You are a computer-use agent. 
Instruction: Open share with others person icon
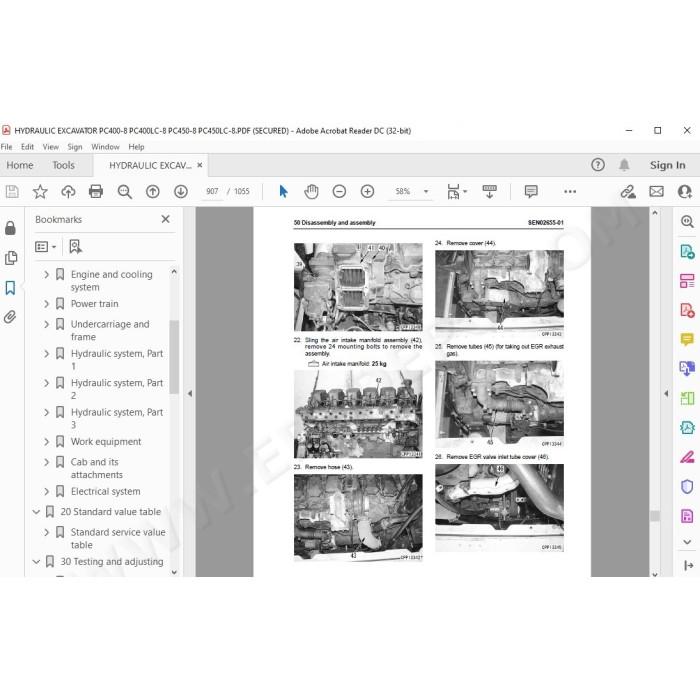[x=684, y=192]
